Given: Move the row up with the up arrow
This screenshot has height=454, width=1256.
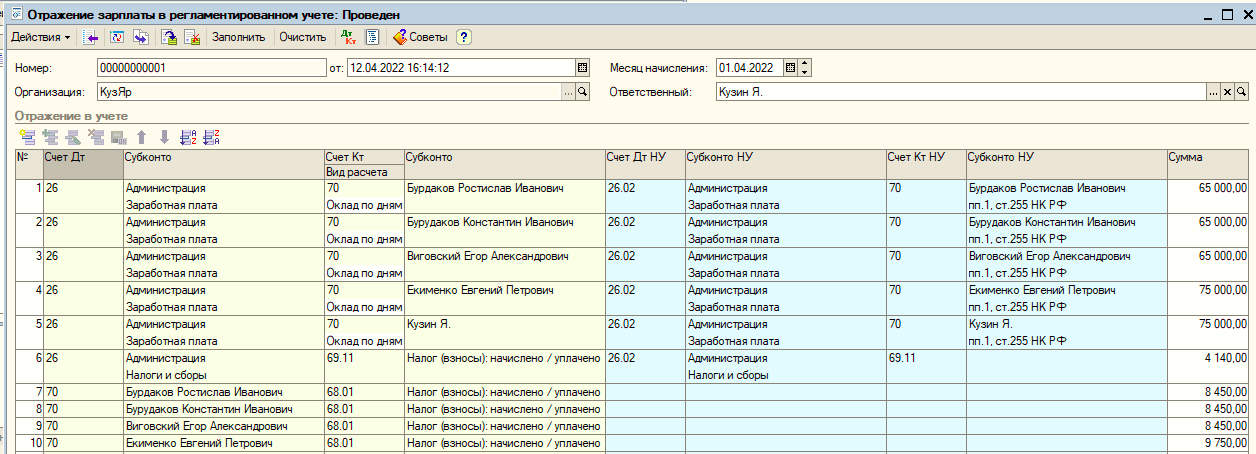Looking at the screenshot, I should [141, 137].
